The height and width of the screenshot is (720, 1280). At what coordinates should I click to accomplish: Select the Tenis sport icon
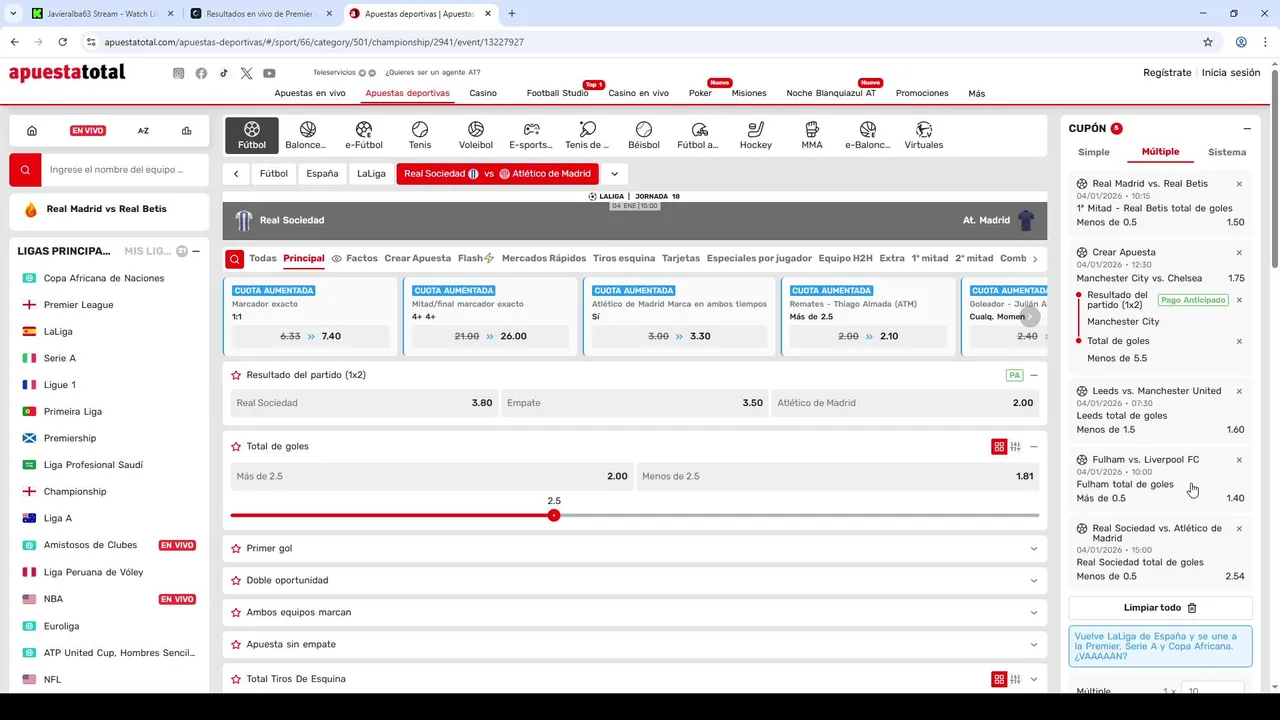pyautogui.click(x=420, y=135)
